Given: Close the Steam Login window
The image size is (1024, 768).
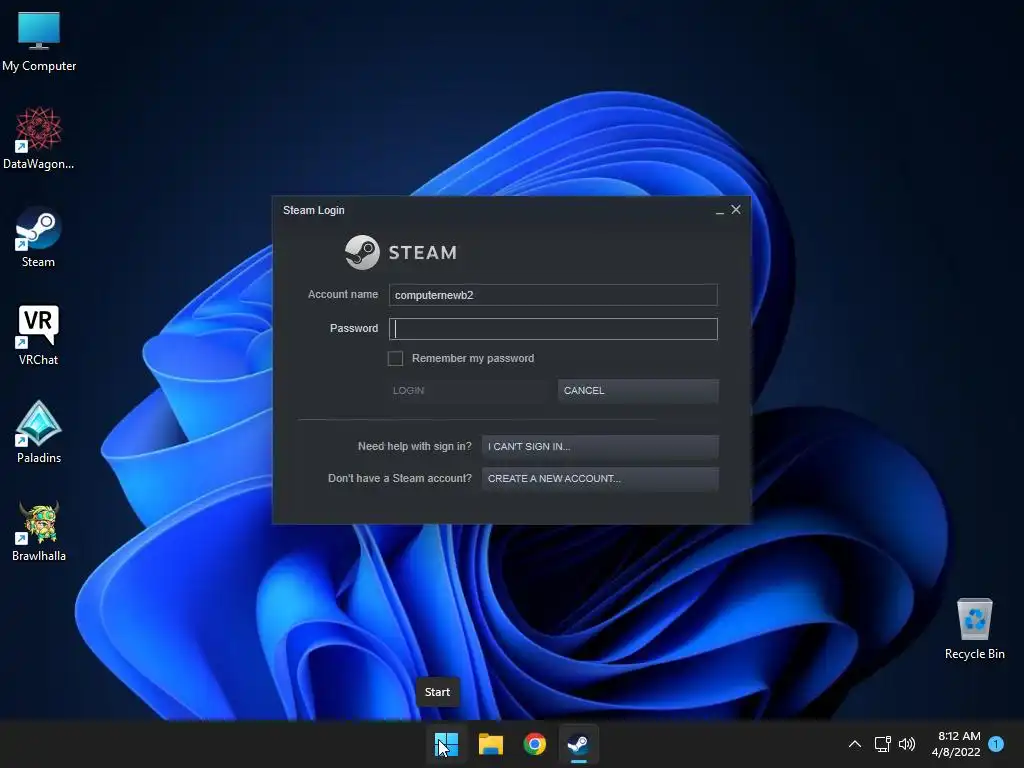Looking at the screenshot, I should [736, 210].
